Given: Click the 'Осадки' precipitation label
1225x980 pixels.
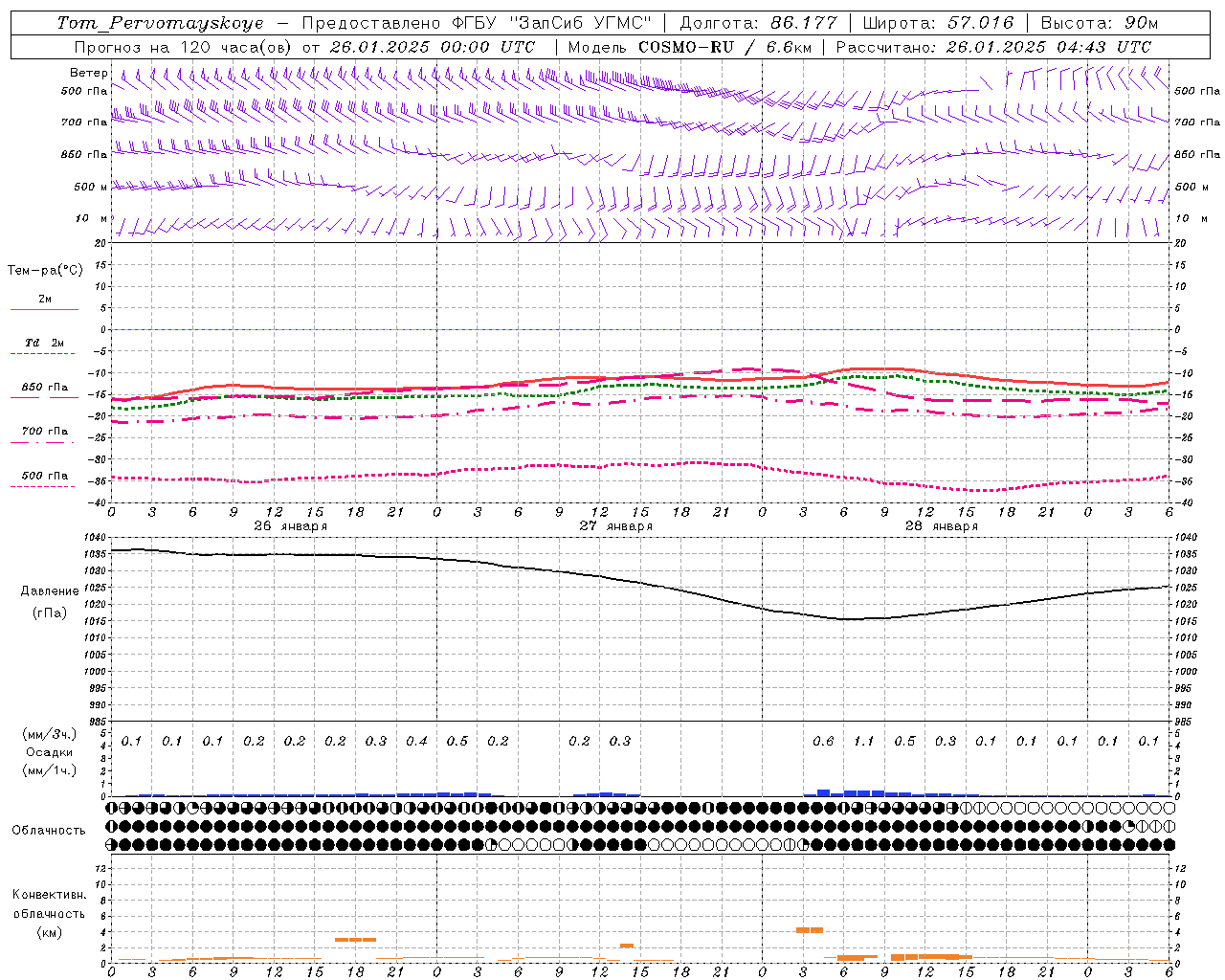Looking at the screenshot, I should tap(50, 752).
